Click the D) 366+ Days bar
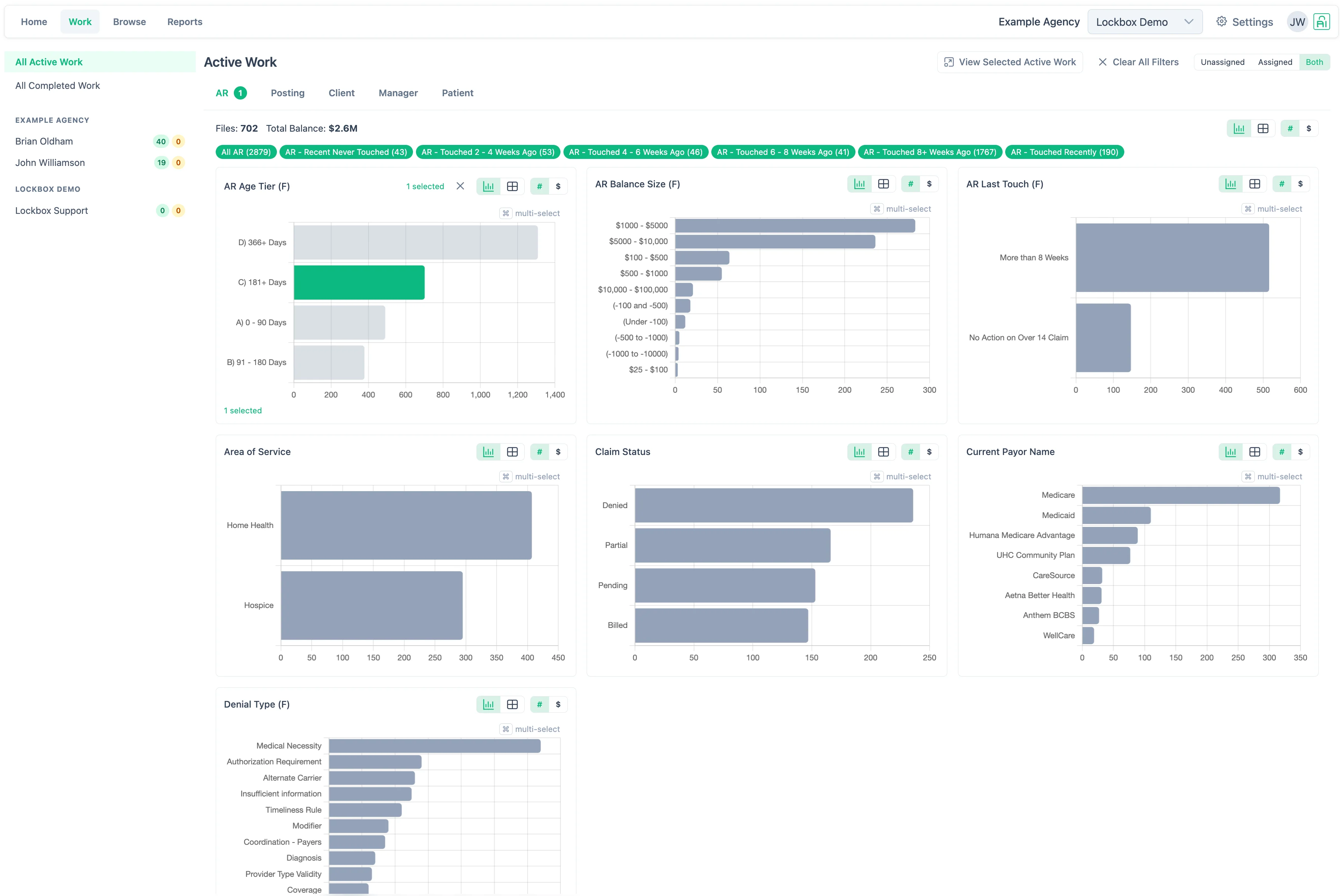The width and height of the screenshot is (1340, 896). [x=416, y=242]
